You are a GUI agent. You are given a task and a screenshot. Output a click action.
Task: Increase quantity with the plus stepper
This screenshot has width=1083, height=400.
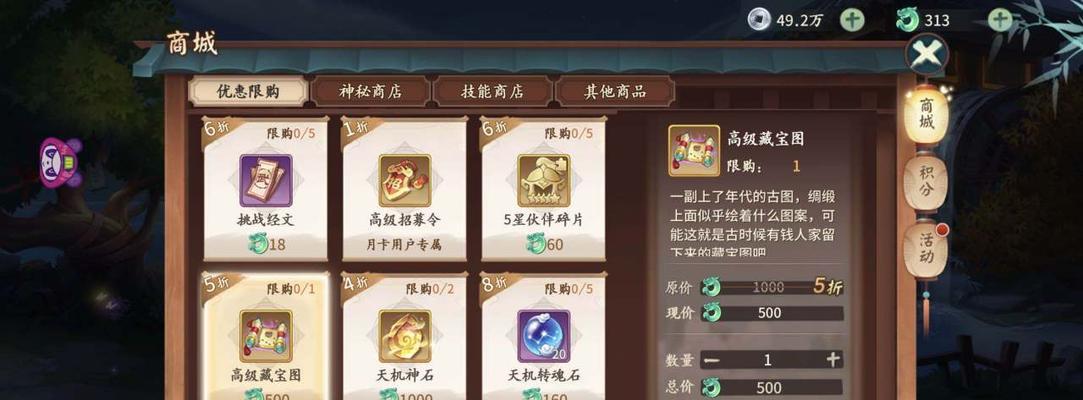tap(833, 359)
